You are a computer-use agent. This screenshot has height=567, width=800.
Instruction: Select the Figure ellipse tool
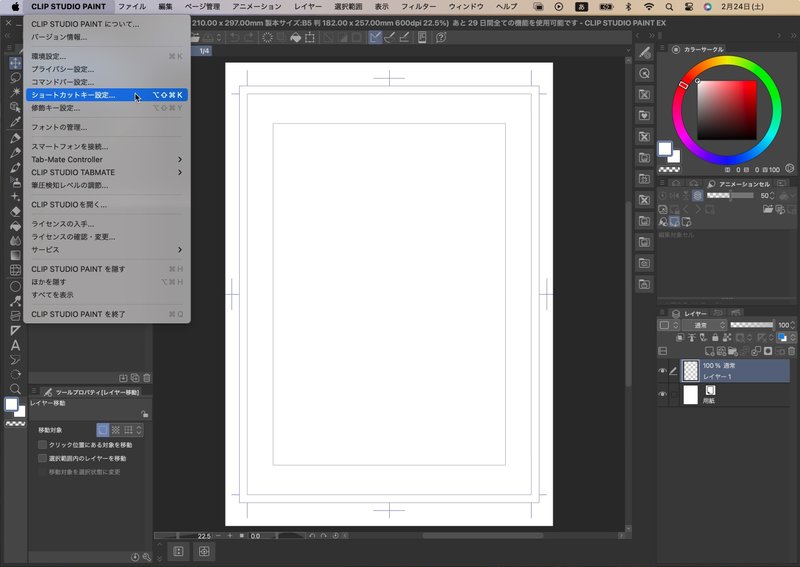coord(15,286)
